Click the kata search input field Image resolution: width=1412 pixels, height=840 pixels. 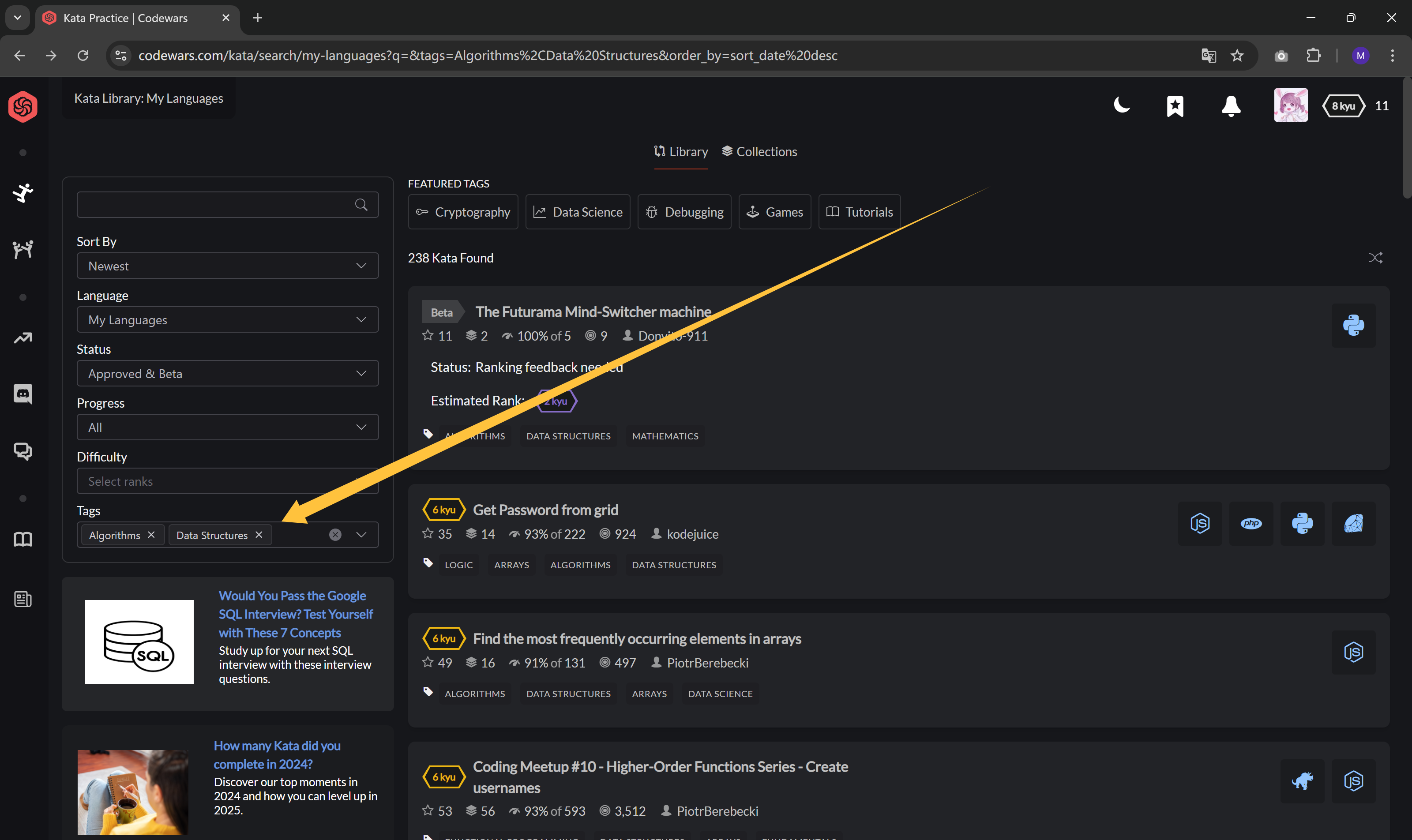click(x=215, y=205)
